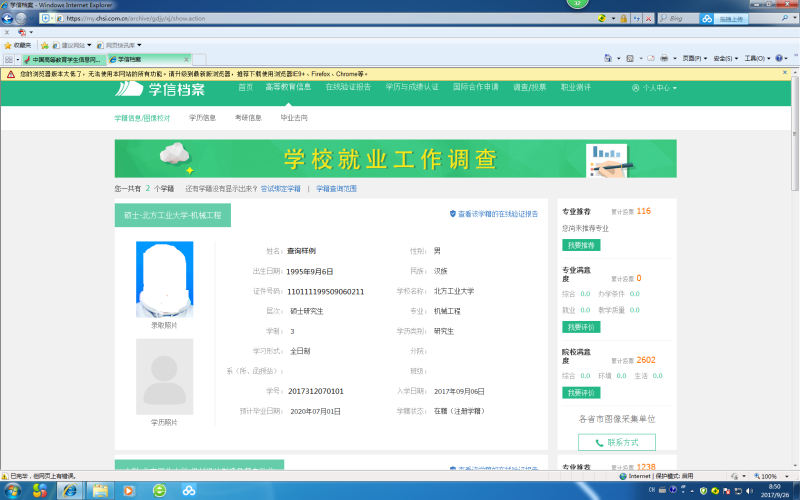
Task: Click the 收藏夹 favorites star icon
Action: pos(8,45)
